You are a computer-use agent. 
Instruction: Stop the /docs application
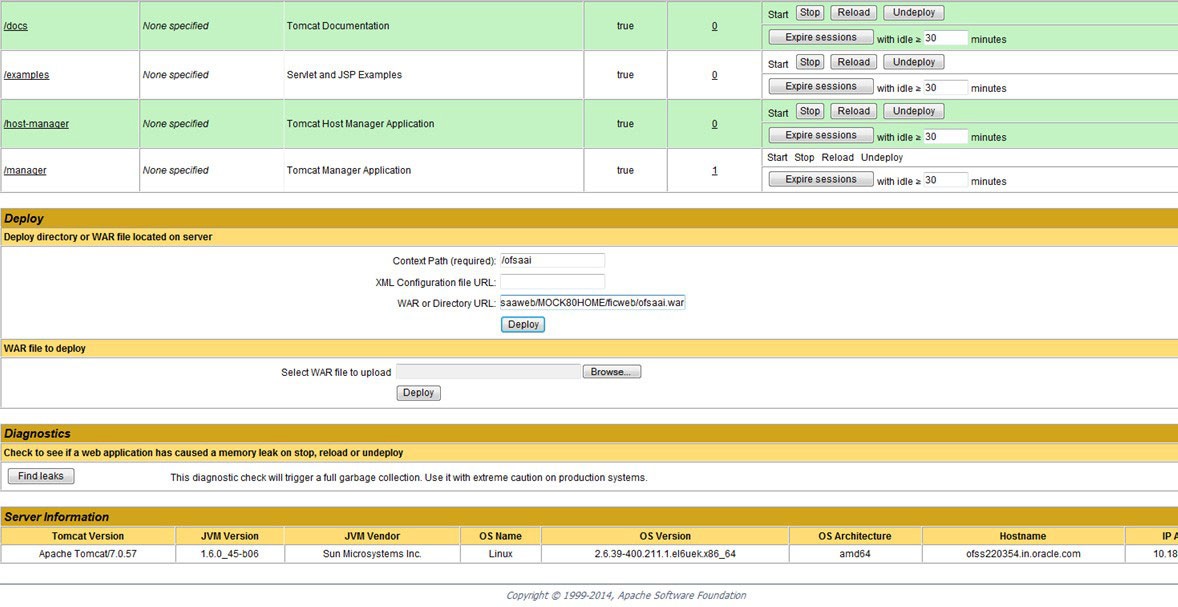tap(809, 12)
